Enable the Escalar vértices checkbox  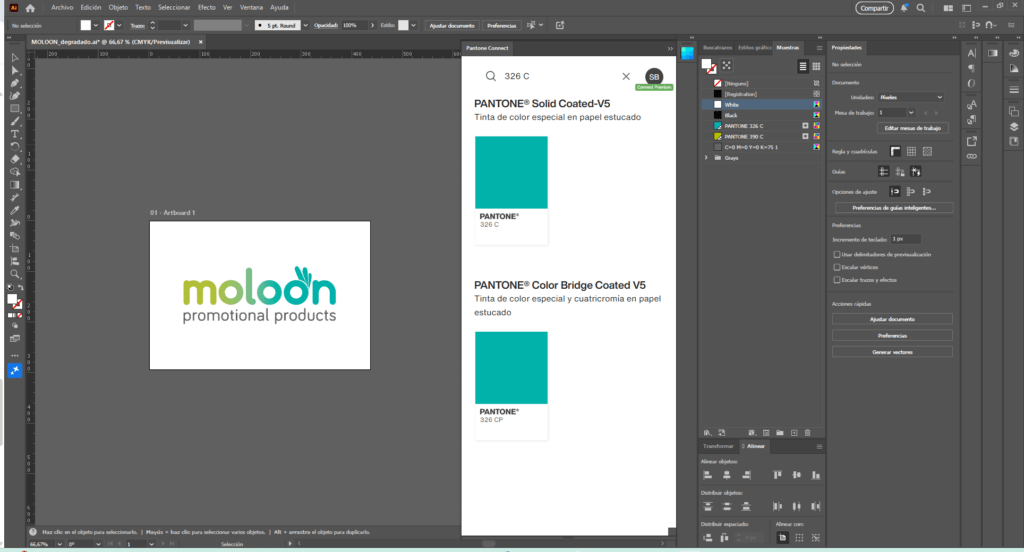tap(837, 267)
